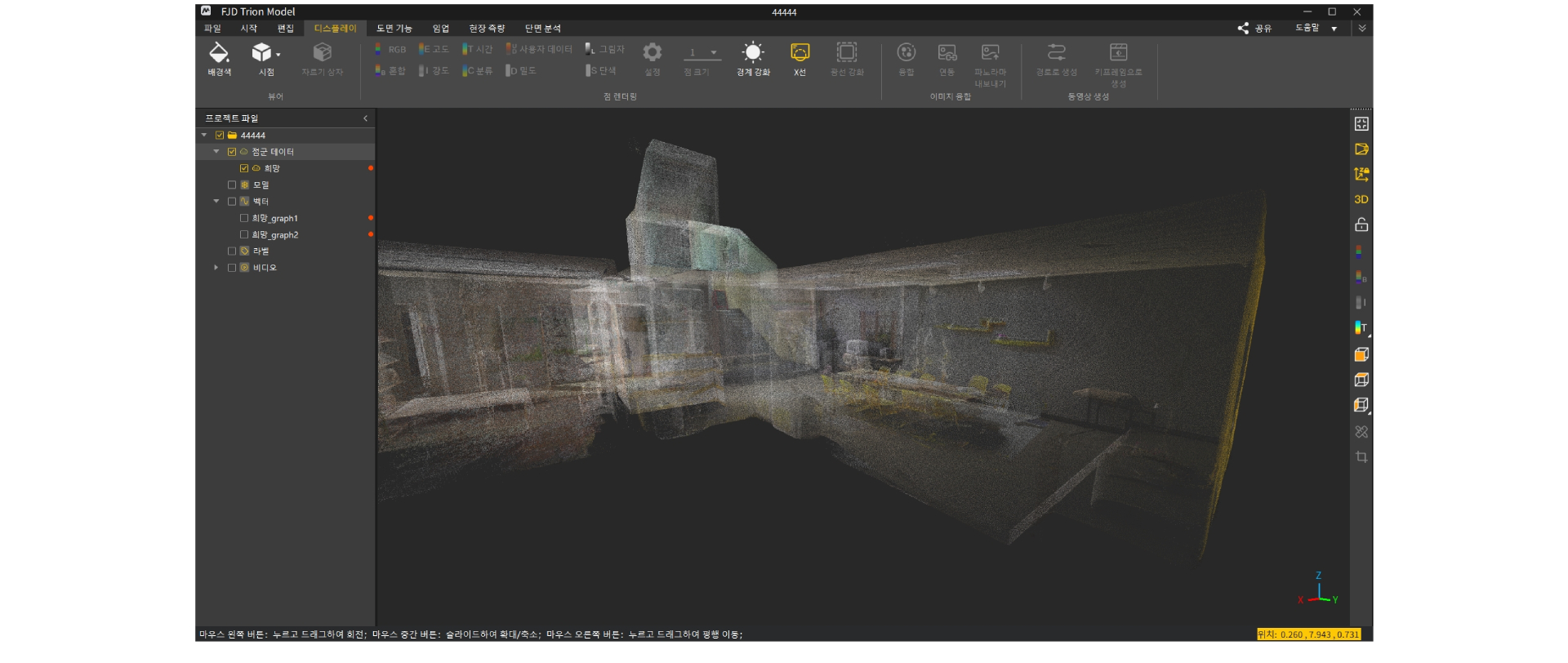Click the 경로로 생성 path video icon
The image size is (1568, 663).
click(x=1056, y=54)
